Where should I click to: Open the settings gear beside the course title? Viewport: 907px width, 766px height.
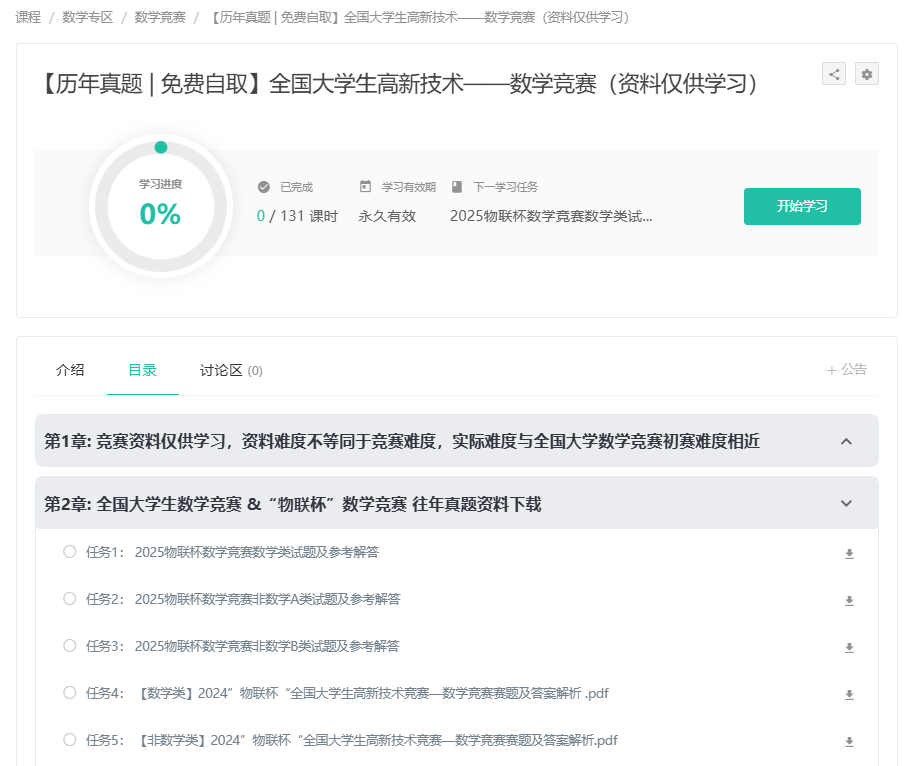tap(867, 74)
